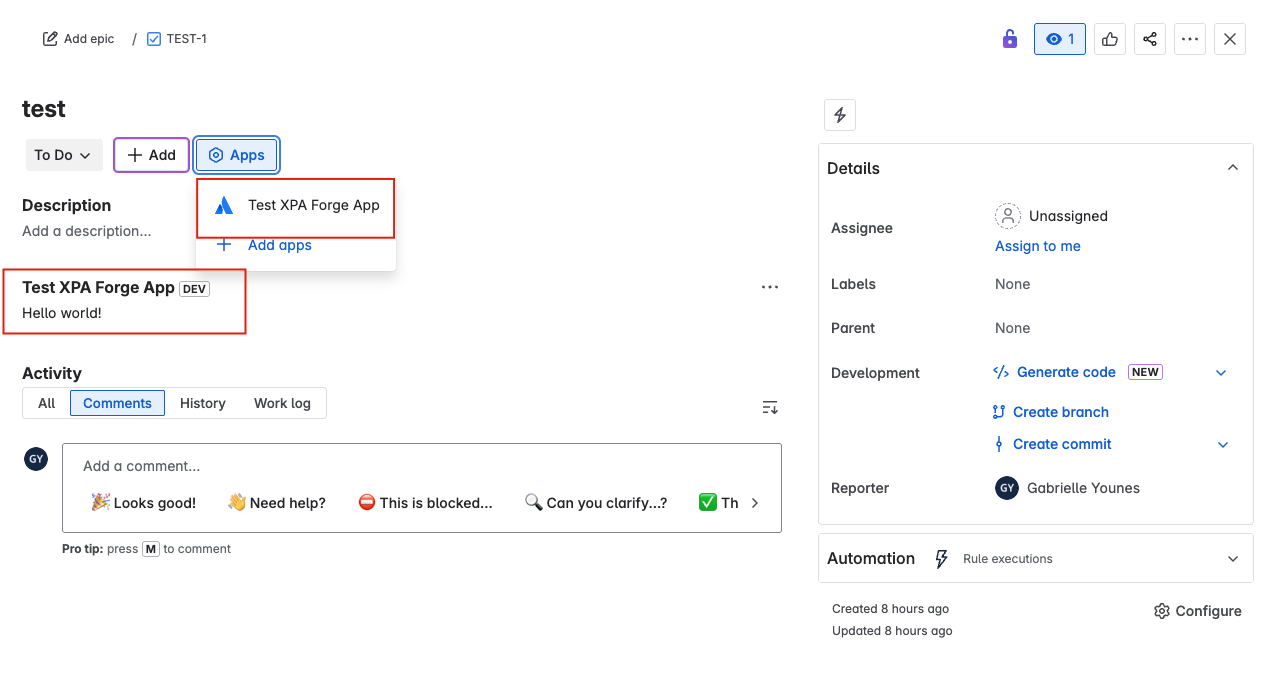Viewport: 1277px width, 694px height.
Task: Open the To Do status dropdown
Action: tap(63, 155)
